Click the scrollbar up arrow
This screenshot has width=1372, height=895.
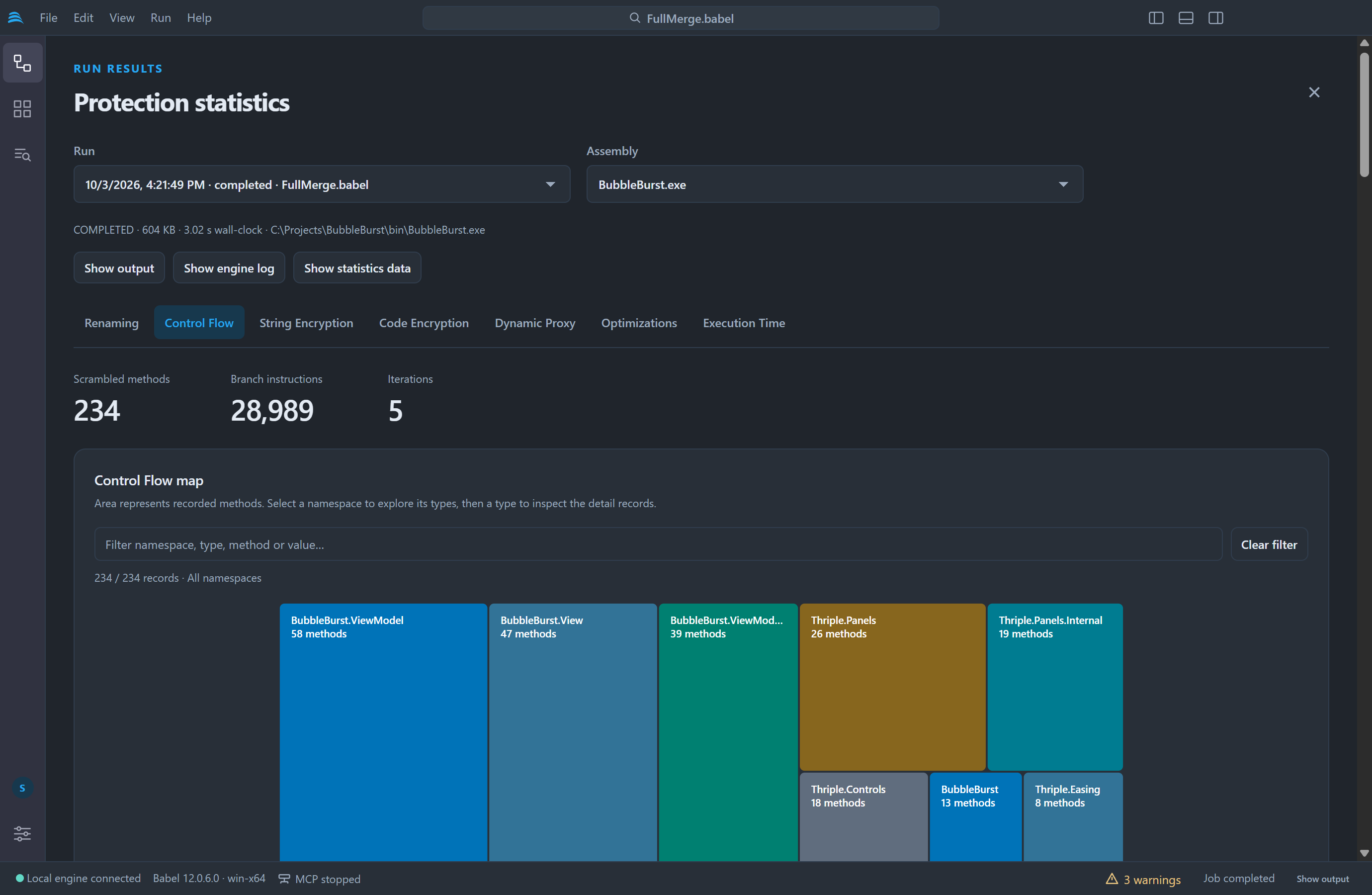1364,43
